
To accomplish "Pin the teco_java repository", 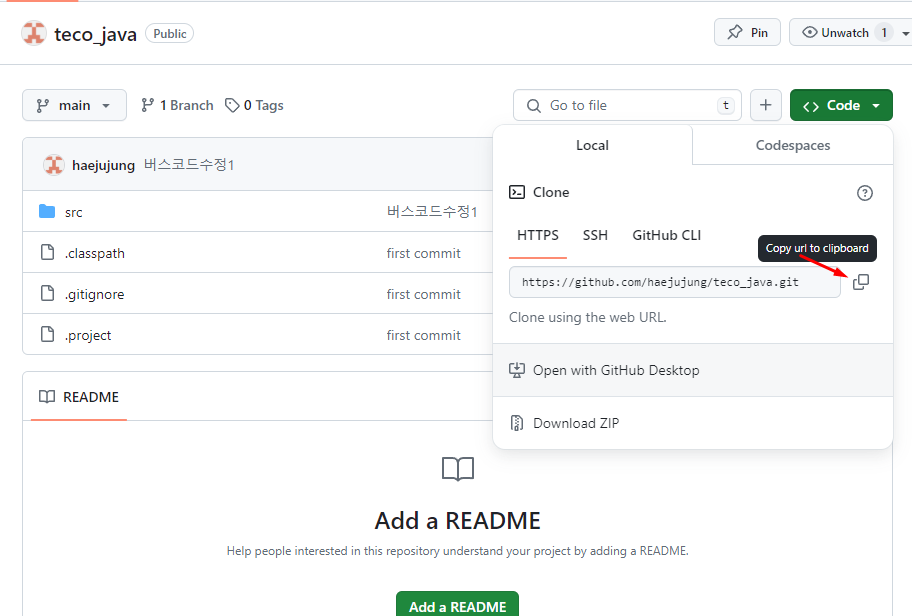I will click(x=747, y=33).
